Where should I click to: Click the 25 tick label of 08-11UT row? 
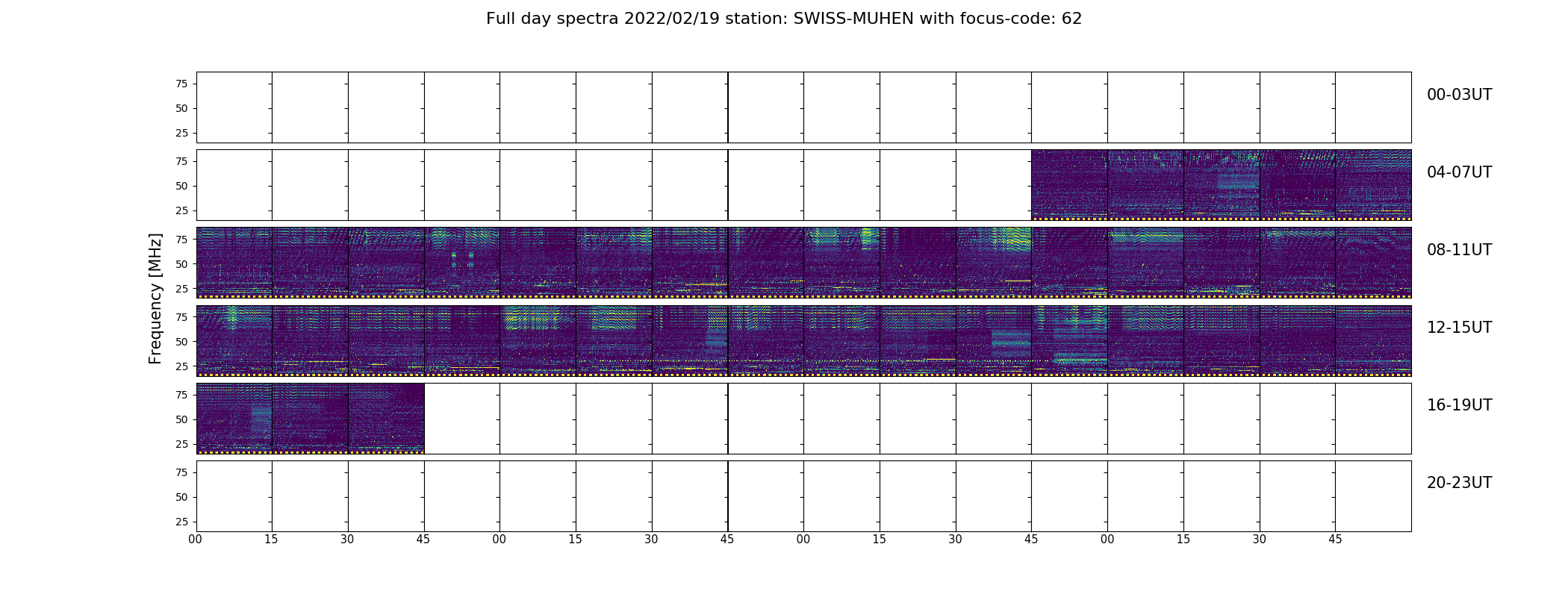point(181,288)
